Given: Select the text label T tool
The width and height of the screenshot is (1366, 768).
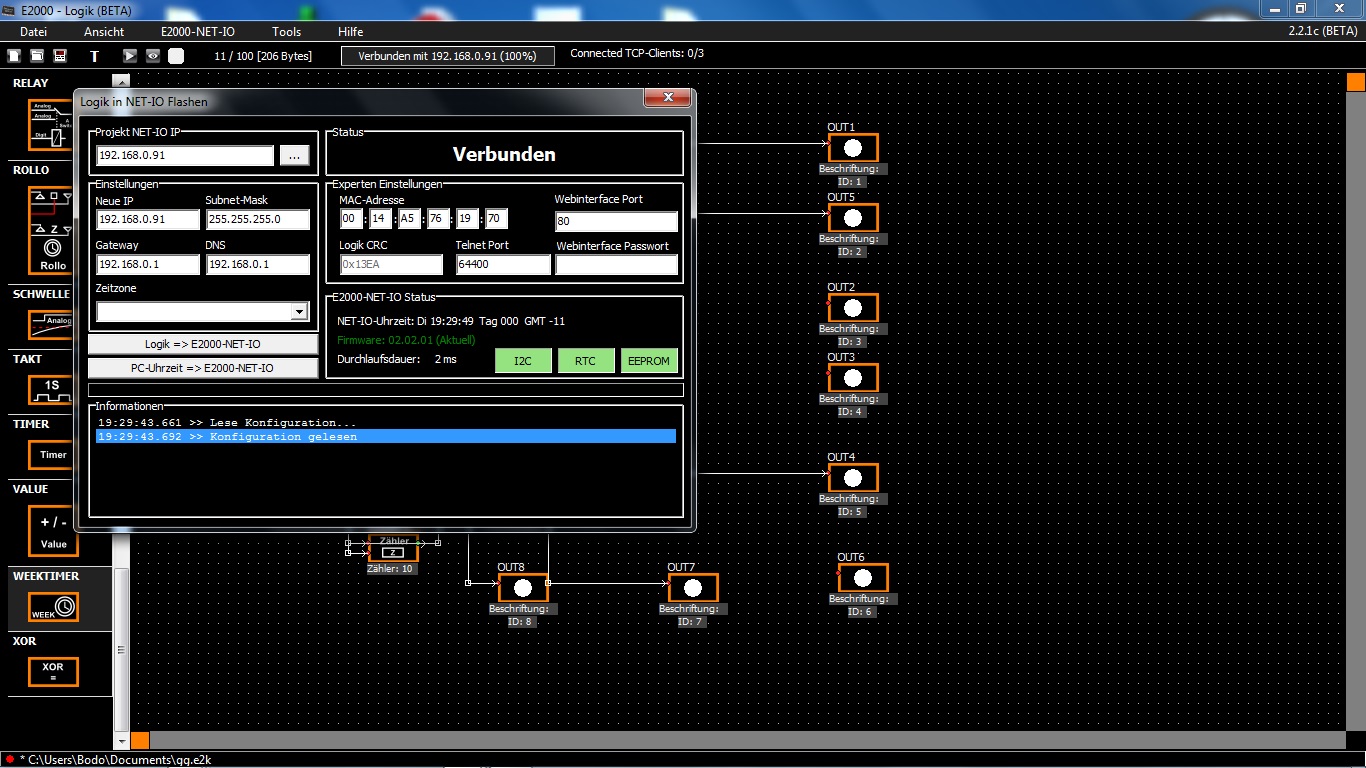Looking at the screenshot, I should (x=95, y=56).
